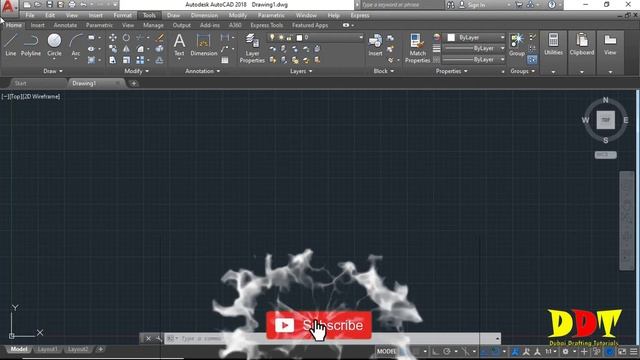The height and width of the screenshot is (360, 640).
Task: Open the Dimension menu
Action: [x=204, y=16]
